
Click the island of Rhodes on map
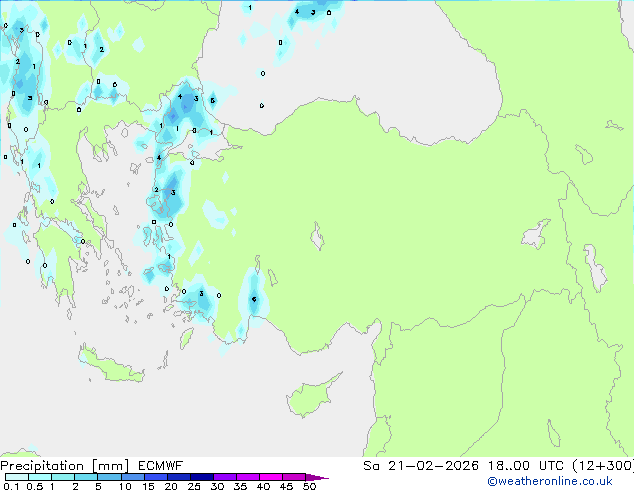pyautogui.click(x=186, y=338)
